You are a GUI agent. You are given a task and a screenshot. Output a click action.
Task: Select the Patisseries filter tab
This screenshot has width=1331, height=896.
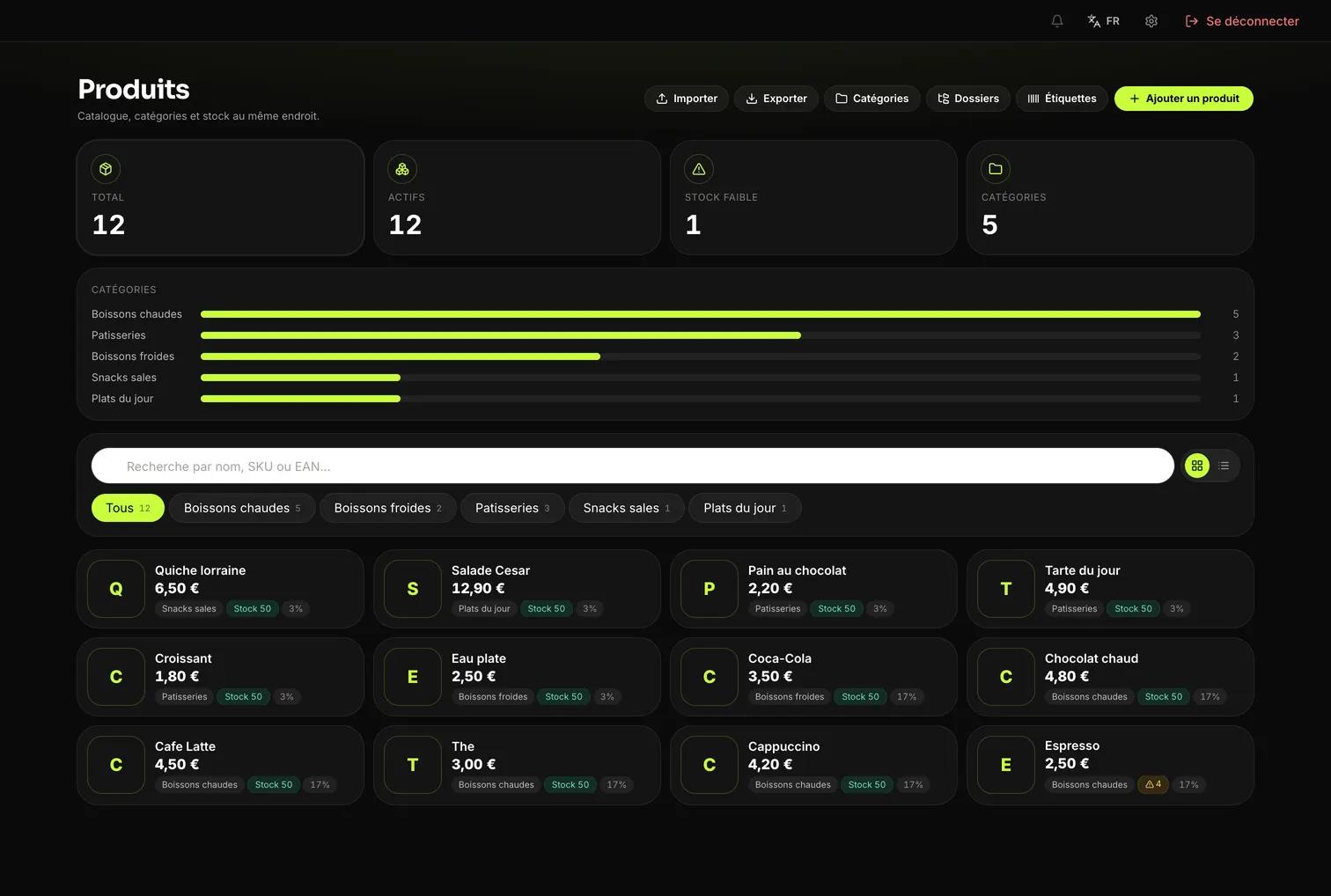512,508
